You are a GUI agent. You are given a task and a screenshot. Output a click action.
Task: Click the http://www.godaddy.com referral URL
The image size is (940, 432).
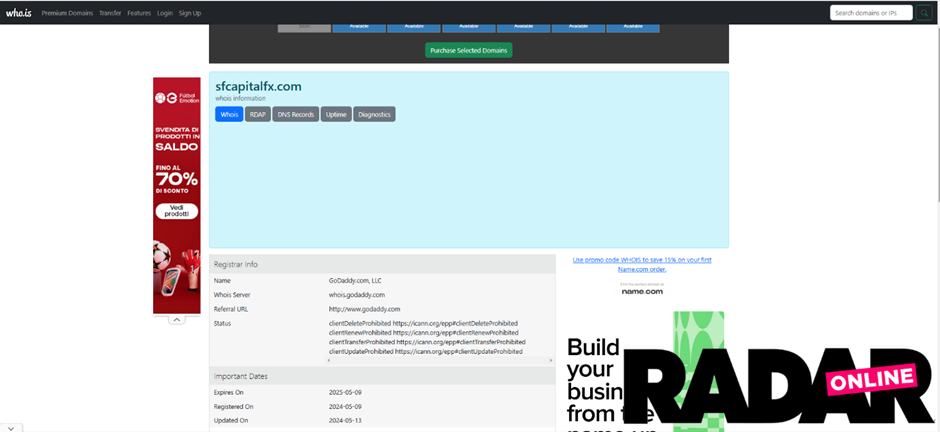[x=364, y=309]
